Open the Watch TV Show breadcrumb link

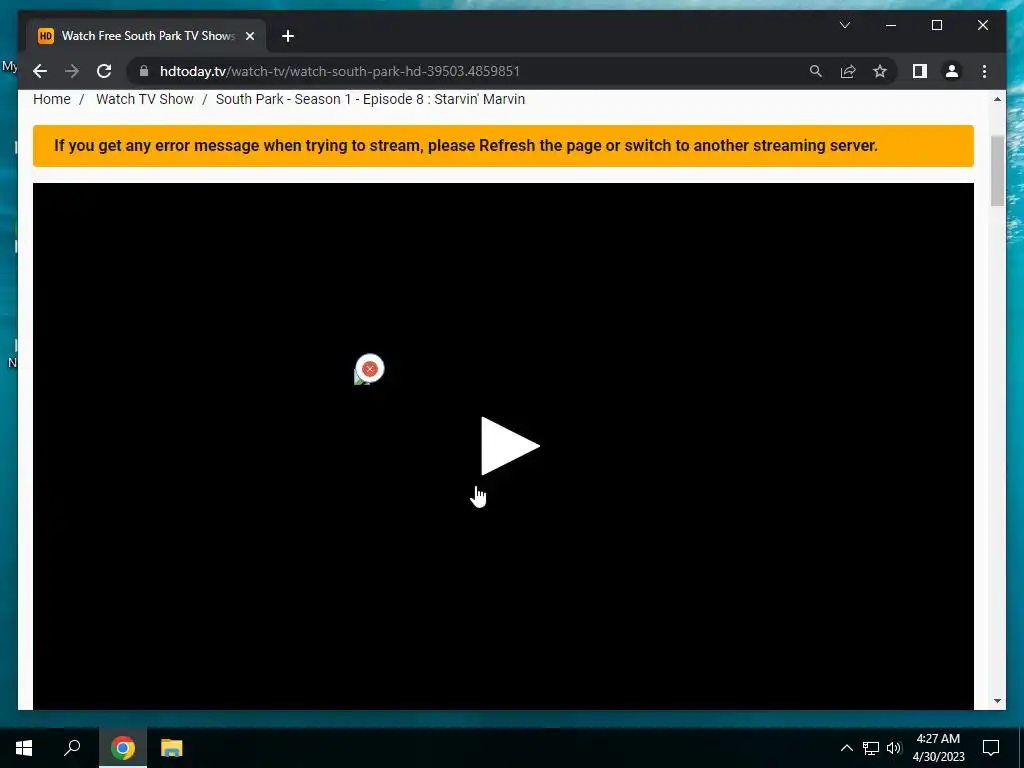point(145,99)
